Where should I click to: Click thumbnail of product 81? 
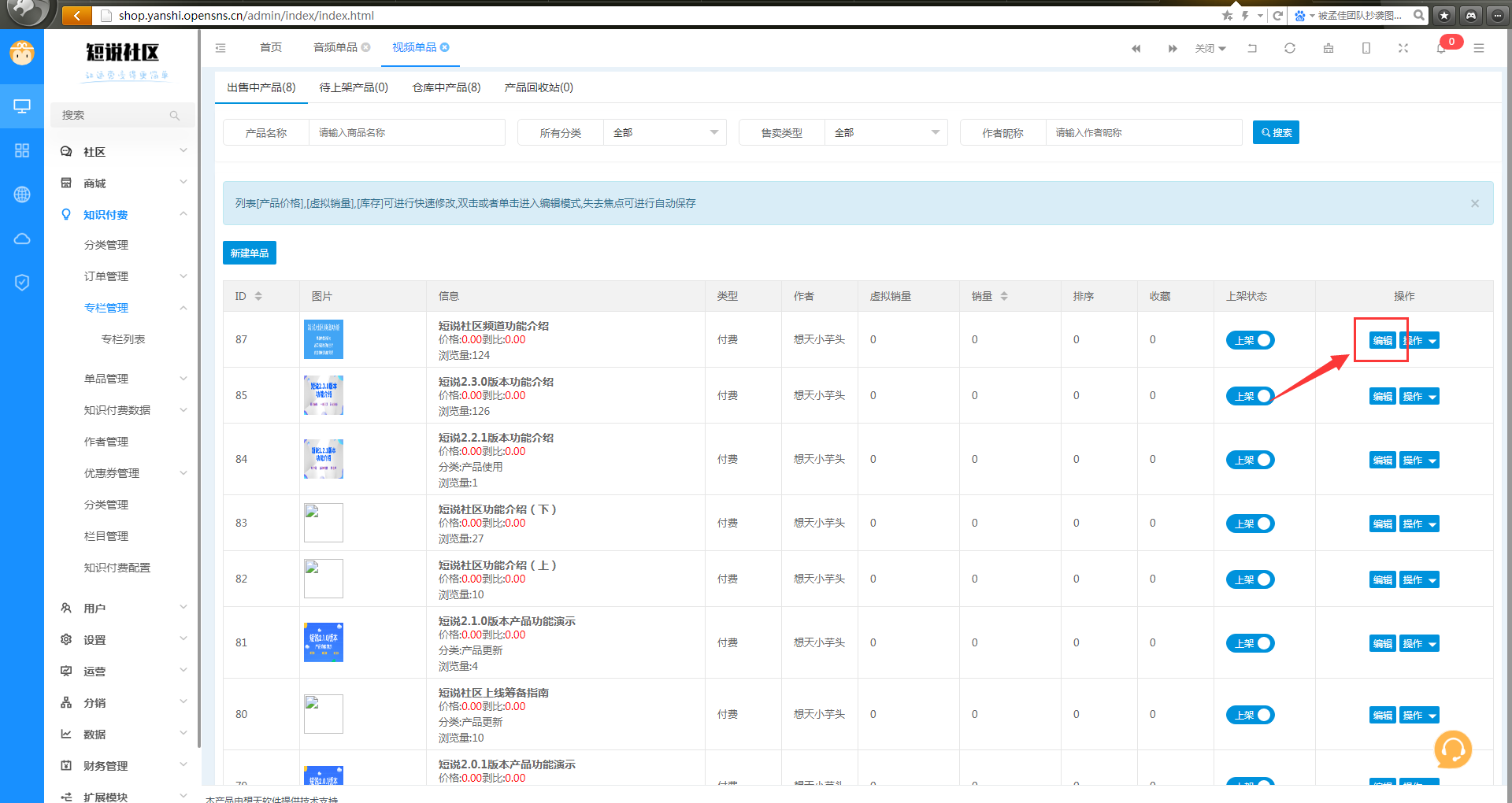coord(324,642)
